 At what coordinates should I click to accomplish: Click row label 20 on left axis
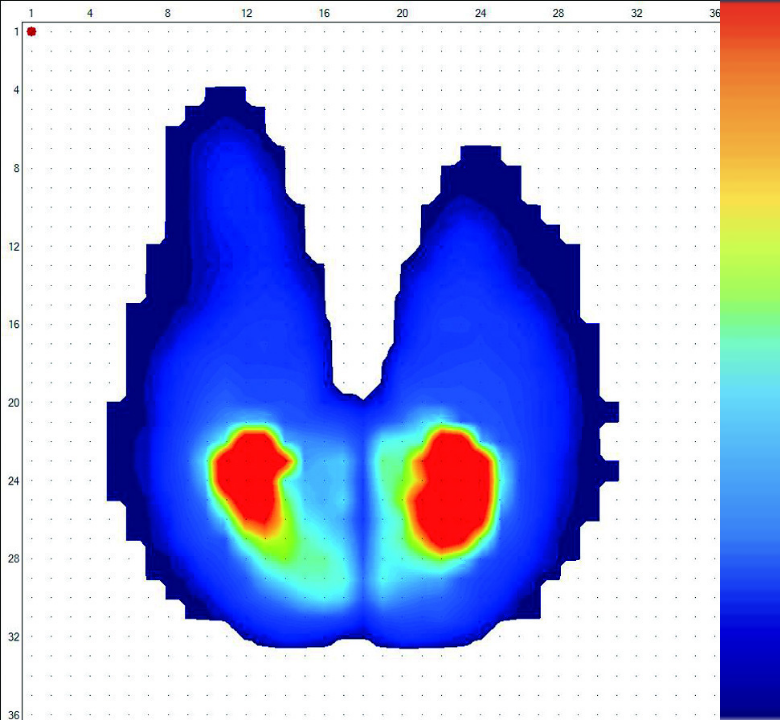(x=14, y=403)
